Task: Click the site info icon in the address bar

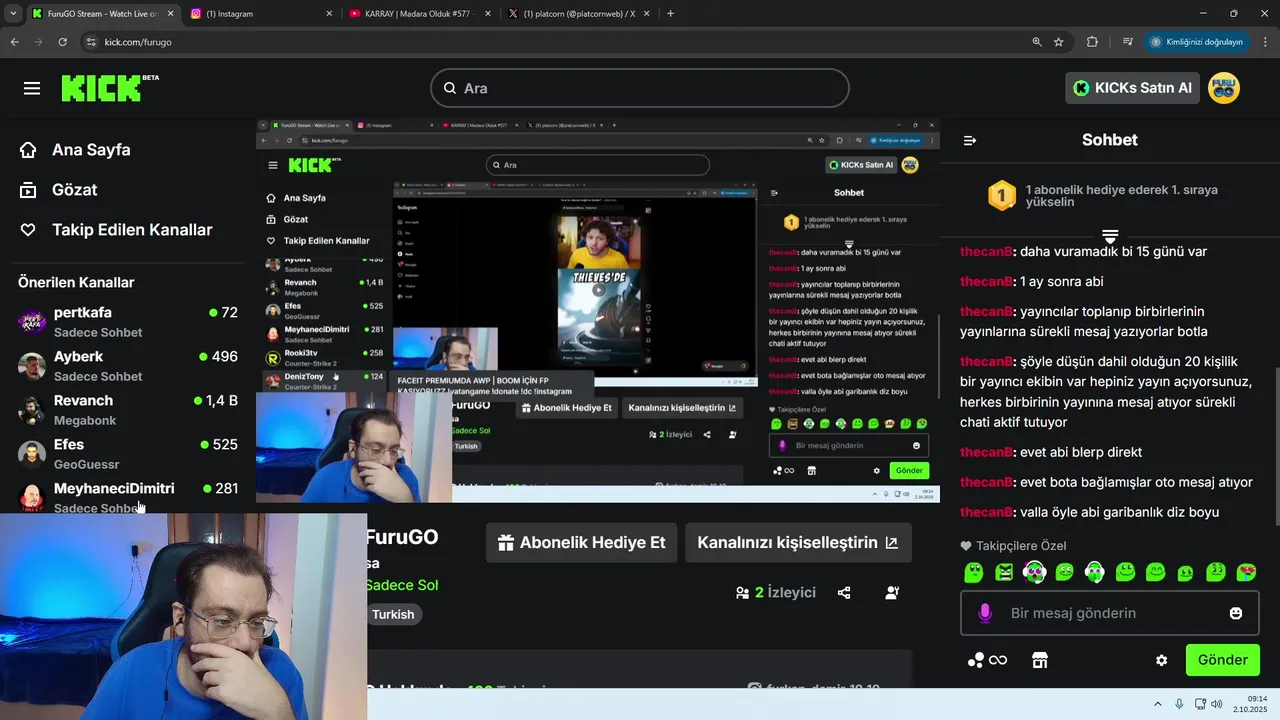Action: [x=90, y=42]
